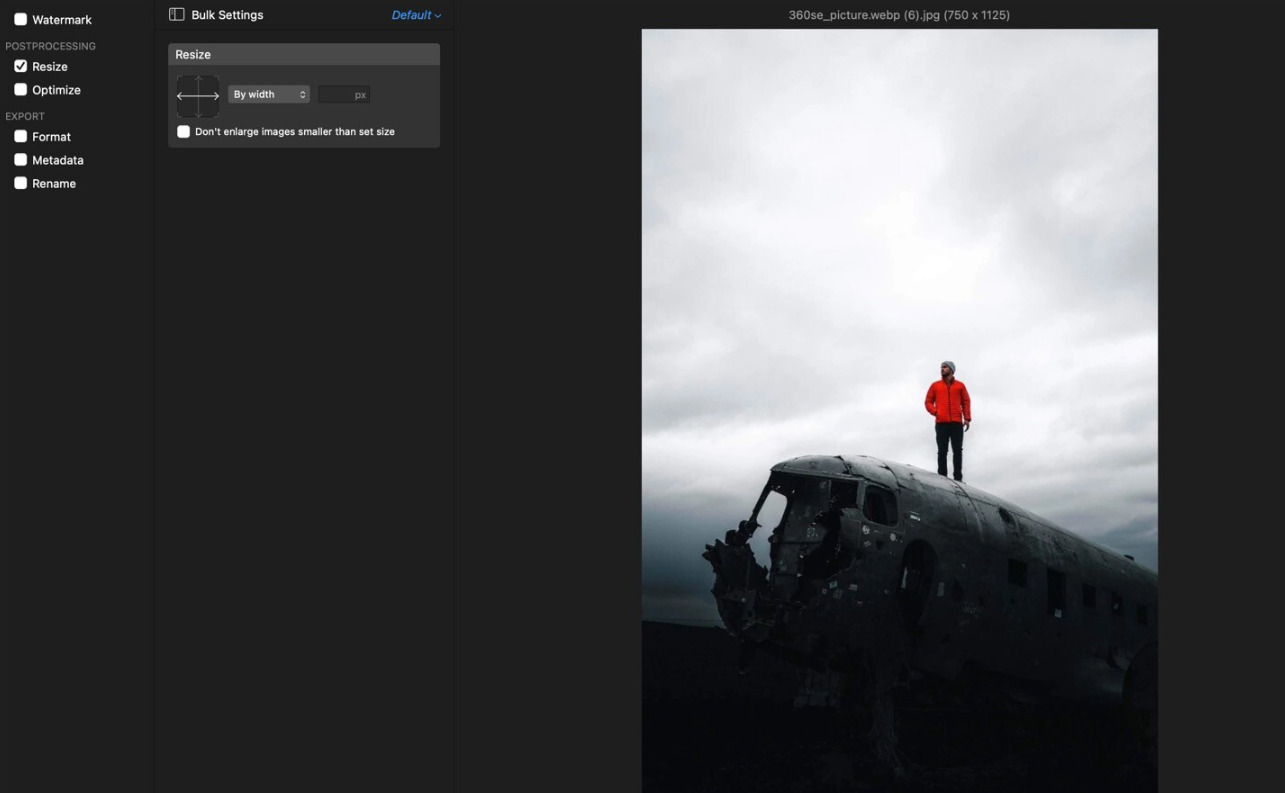Open the Default preset dropdown

coord(416,15)
